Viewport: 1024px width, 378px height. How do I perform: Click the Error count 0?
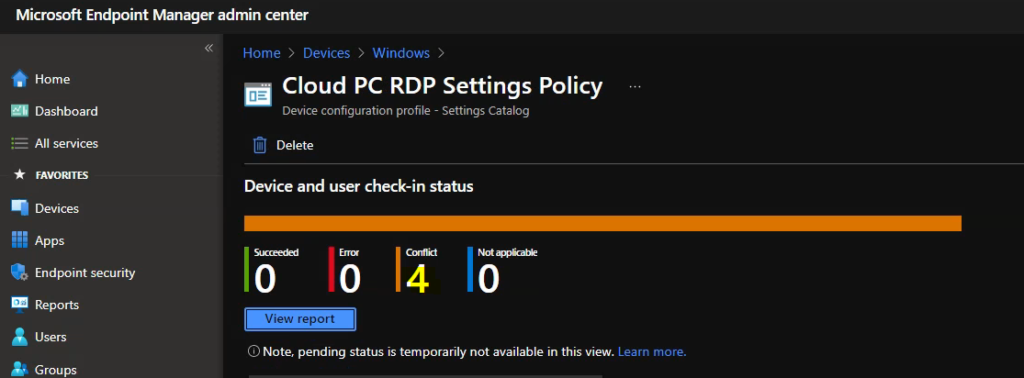click(x=350, y=279)
